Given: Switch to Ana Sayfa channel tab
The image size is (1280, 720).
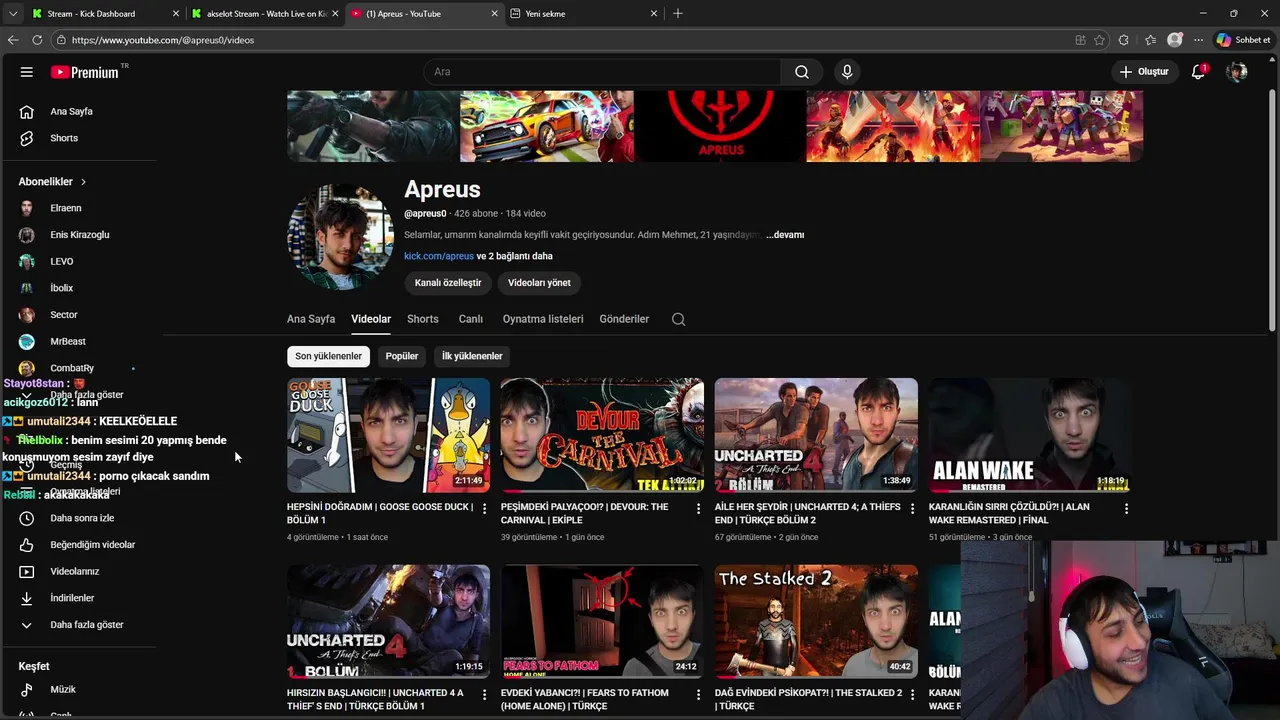Looking at the screenshot, I should [x=311, y=319].
